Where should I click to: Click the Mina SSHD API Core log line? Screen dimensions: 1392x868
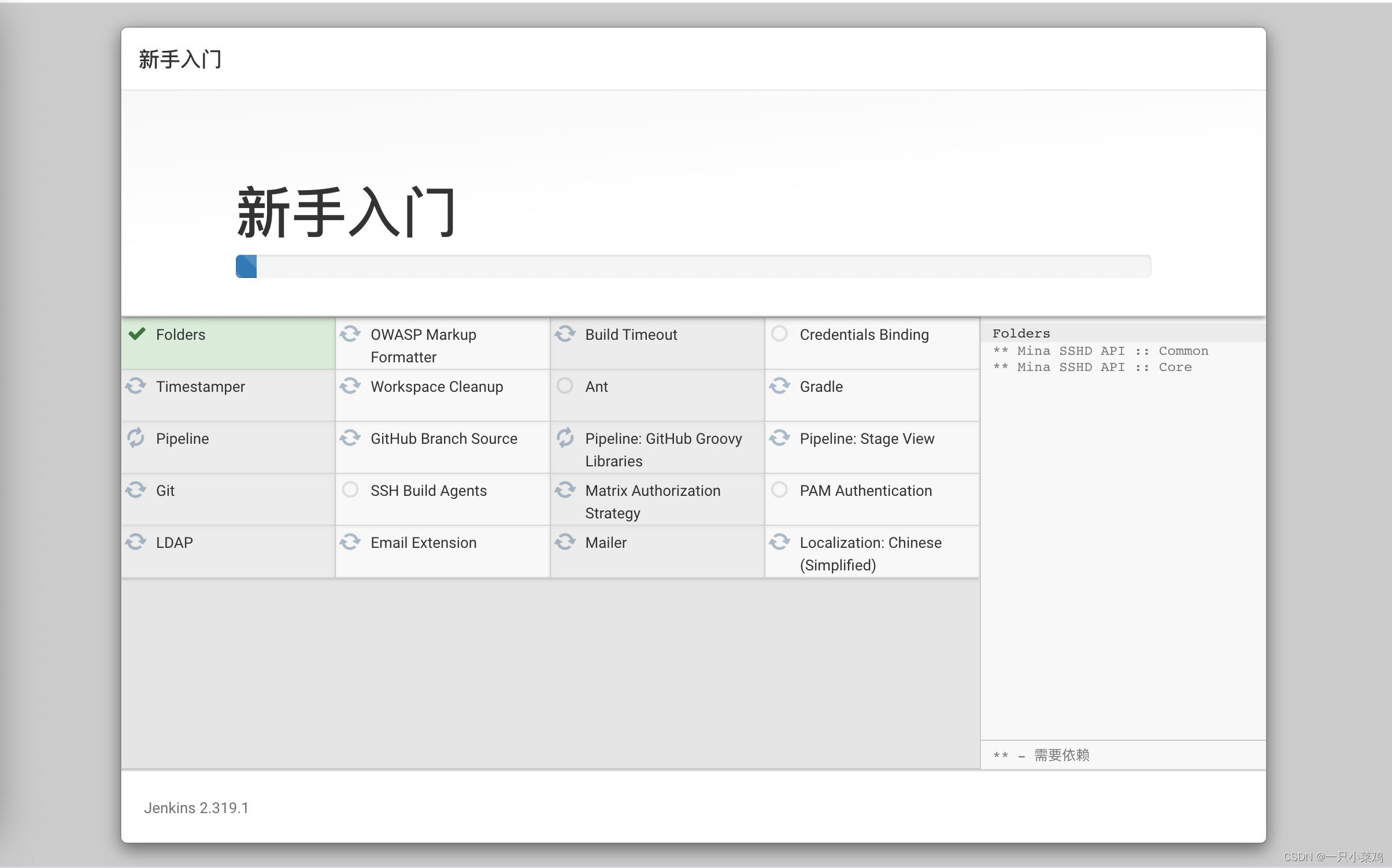(1092, 367)
